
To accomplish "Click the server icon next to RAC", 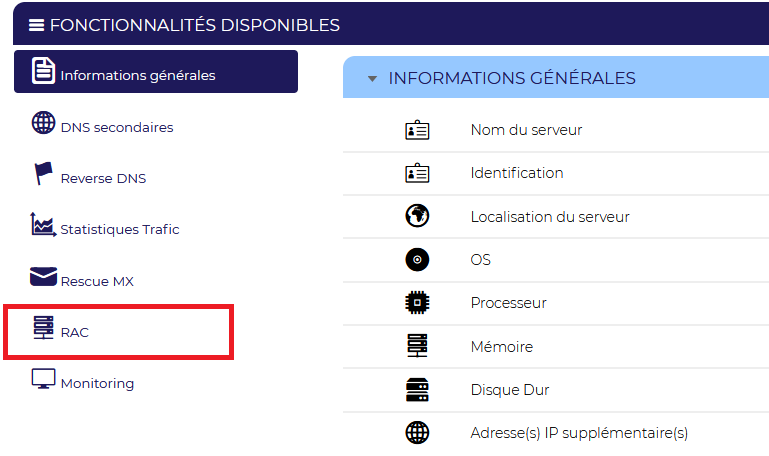I will coord(44,328).
